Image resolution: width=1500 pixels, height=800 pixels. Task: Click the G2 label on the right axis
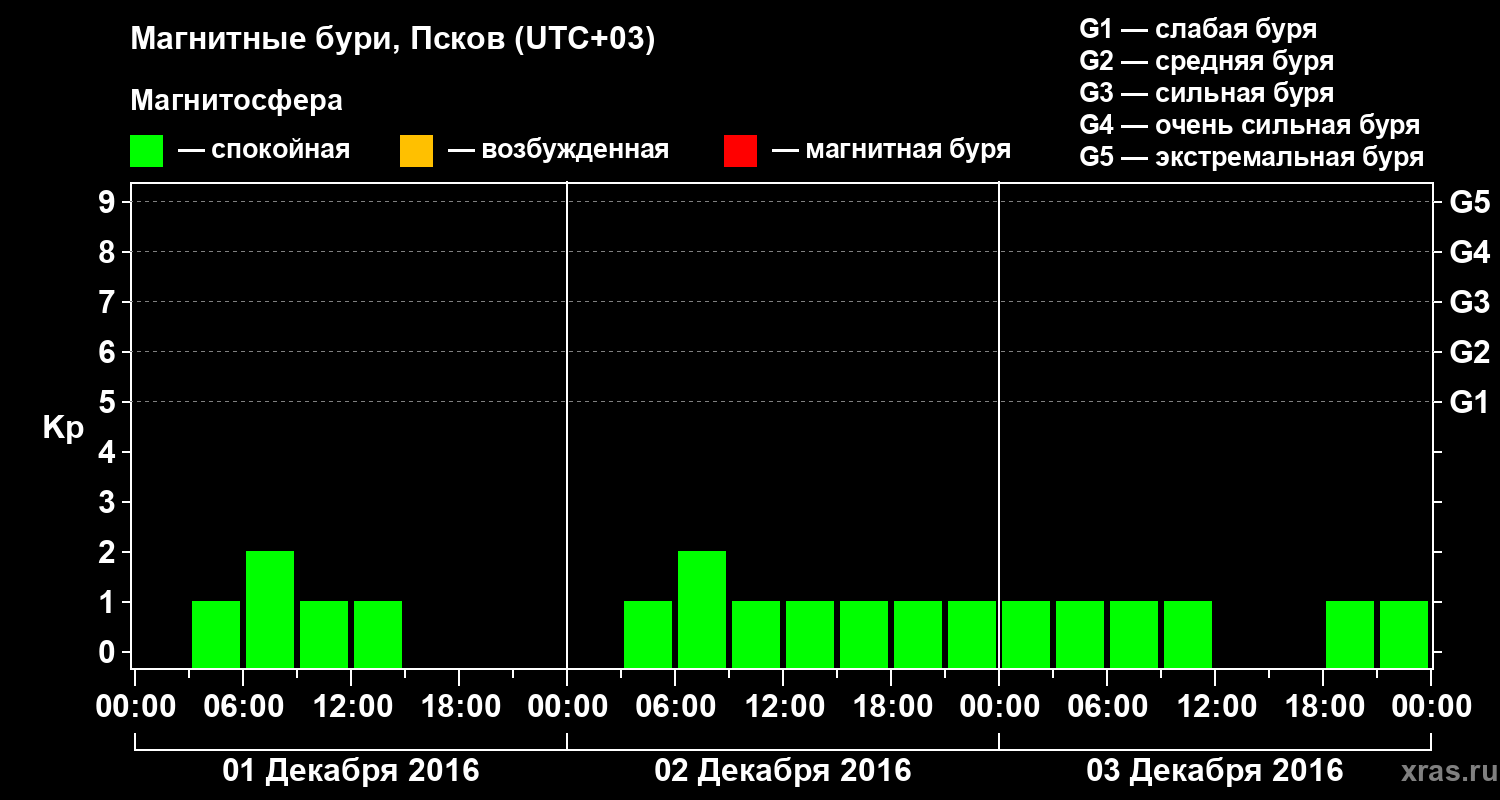1469,353
